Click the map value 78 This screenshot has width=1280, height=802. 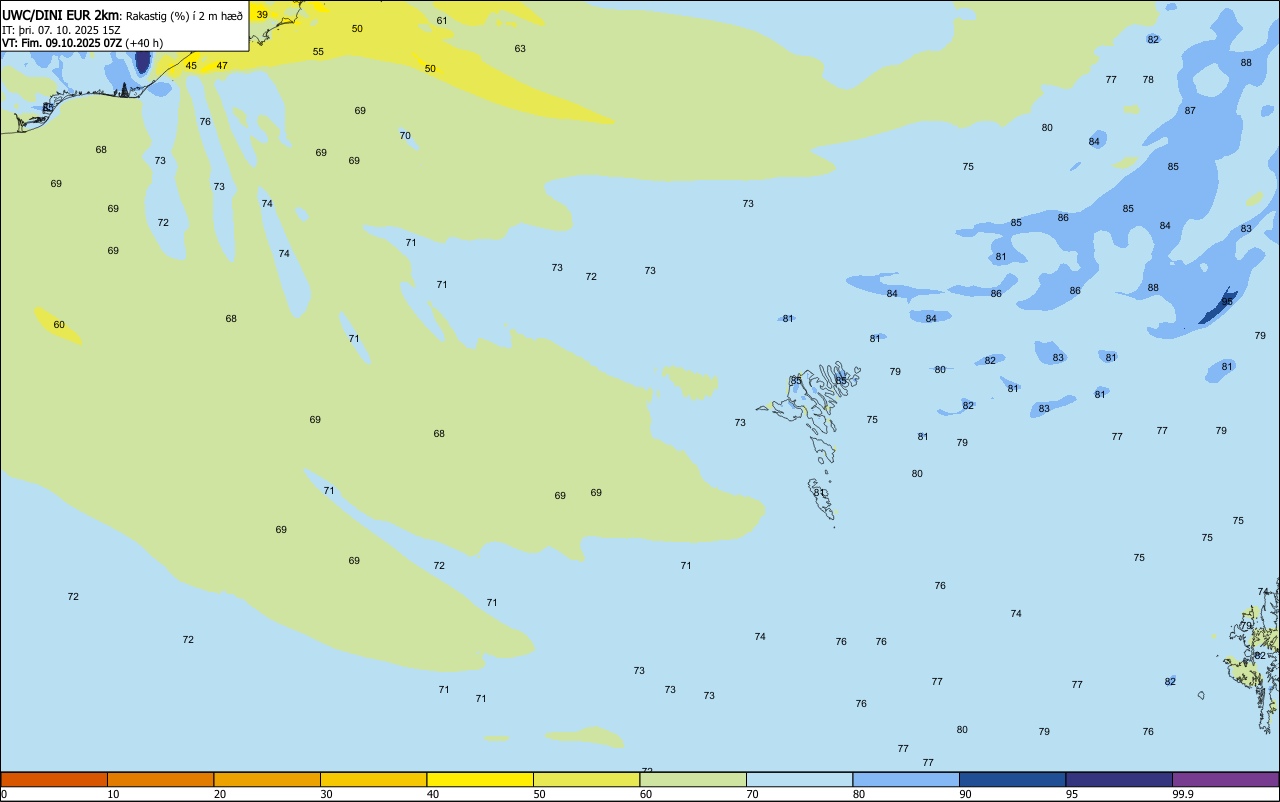pos(1148,80)
